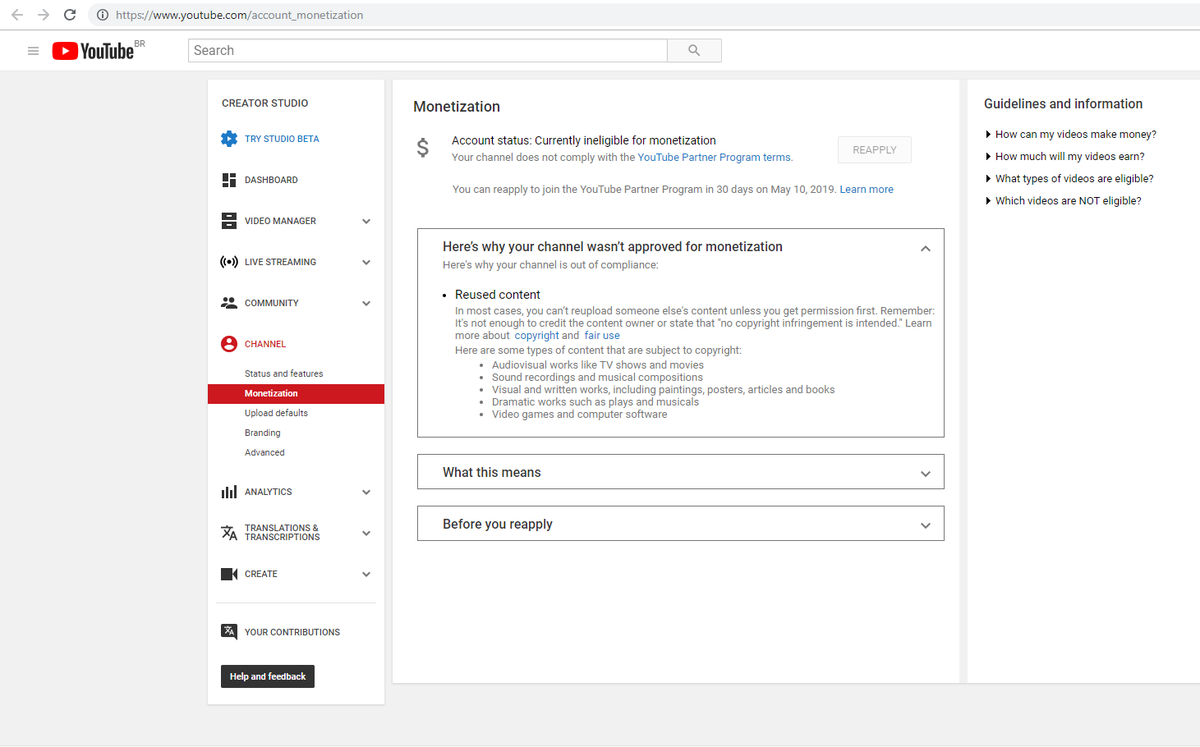This screenshot has width=1200, height=747.
Task: Click the Help and feedback button
Action: click(x=267, y=677)
